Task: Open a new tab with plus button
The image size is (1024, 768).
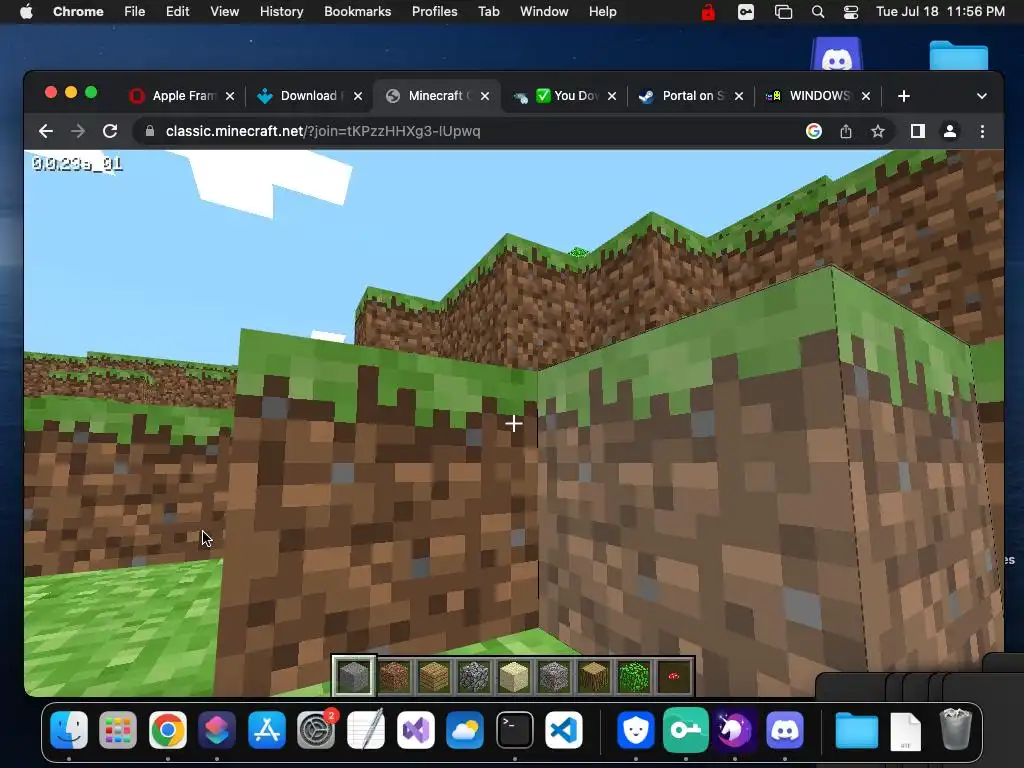Action: coord(904,96)
